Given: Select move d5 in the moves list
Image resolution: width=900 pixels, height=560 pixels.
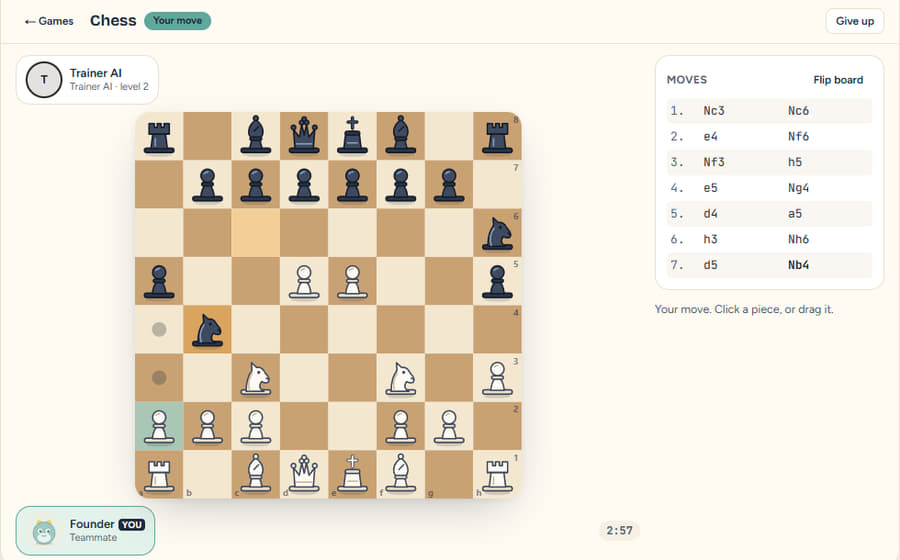Looking at the screenshot, I should [x=711, y=265].
